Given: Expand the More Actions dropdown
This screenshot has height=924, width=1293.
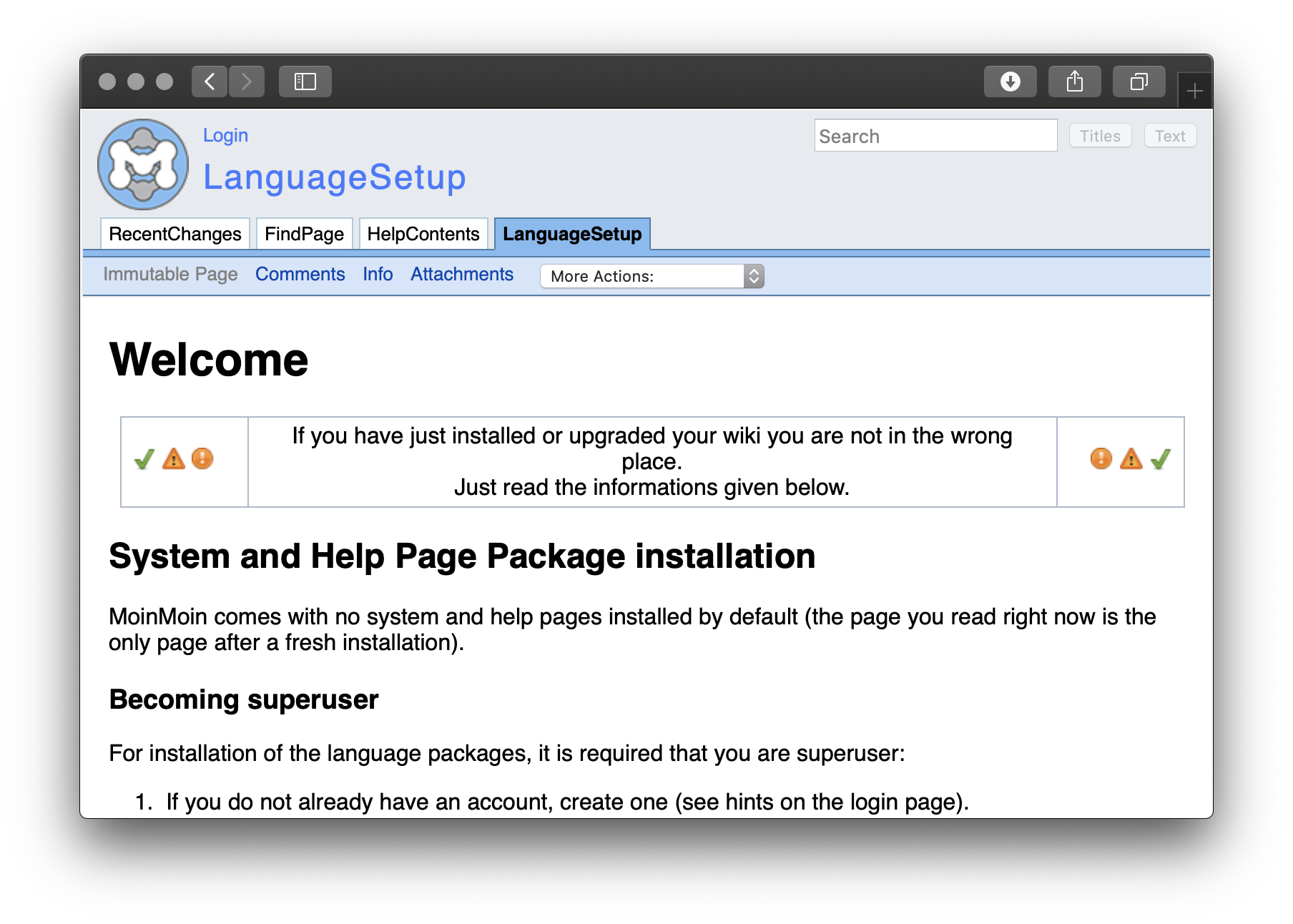Looking at the screenshot, I should coord(652,276).
